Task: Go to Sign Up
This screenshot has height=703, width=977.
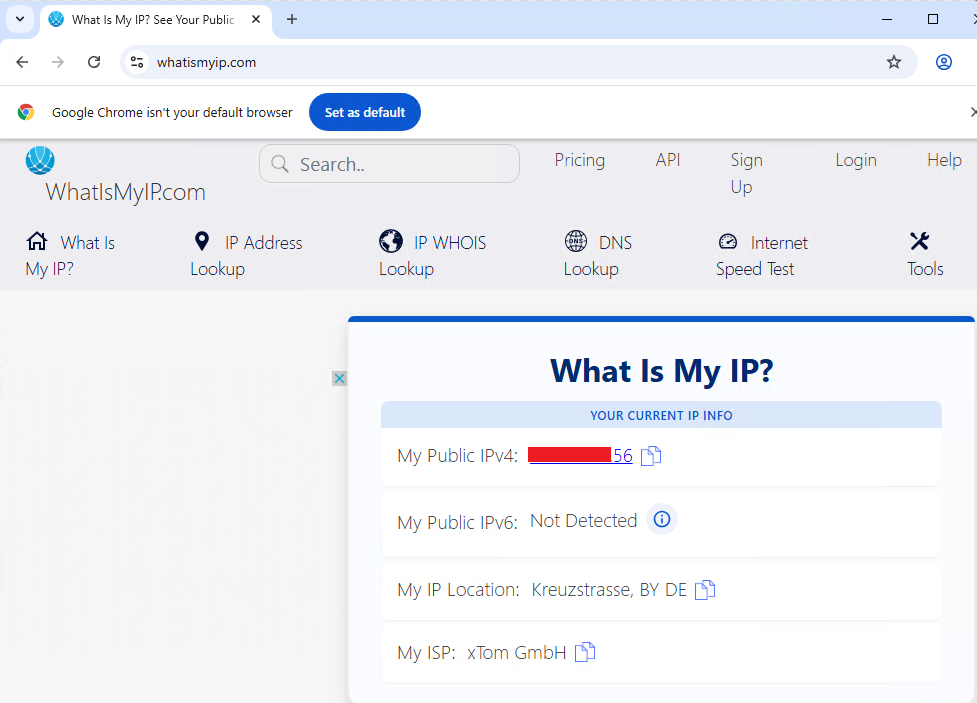Action: click(746, 173)
